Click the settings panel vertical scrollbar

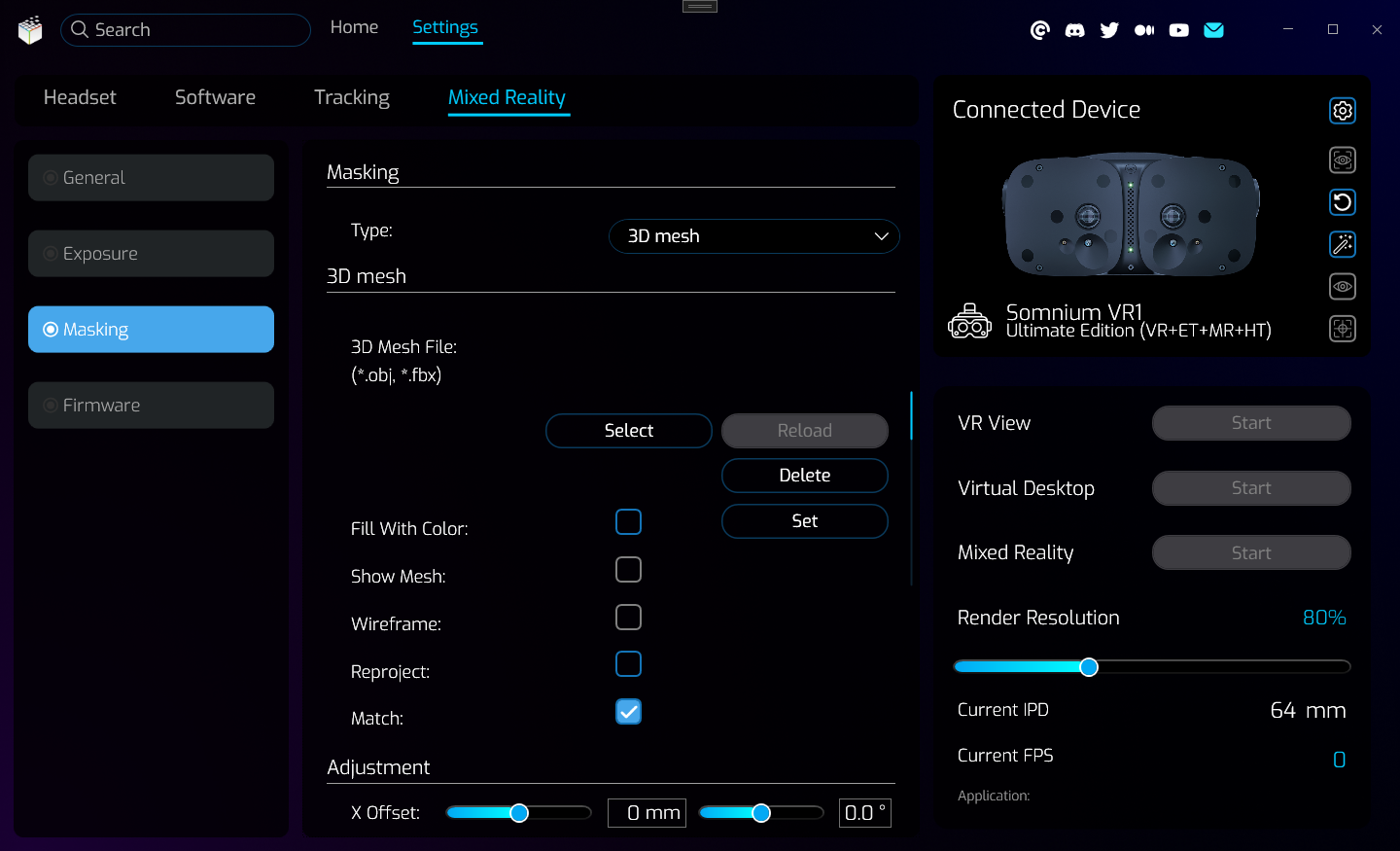click(911, 486)
